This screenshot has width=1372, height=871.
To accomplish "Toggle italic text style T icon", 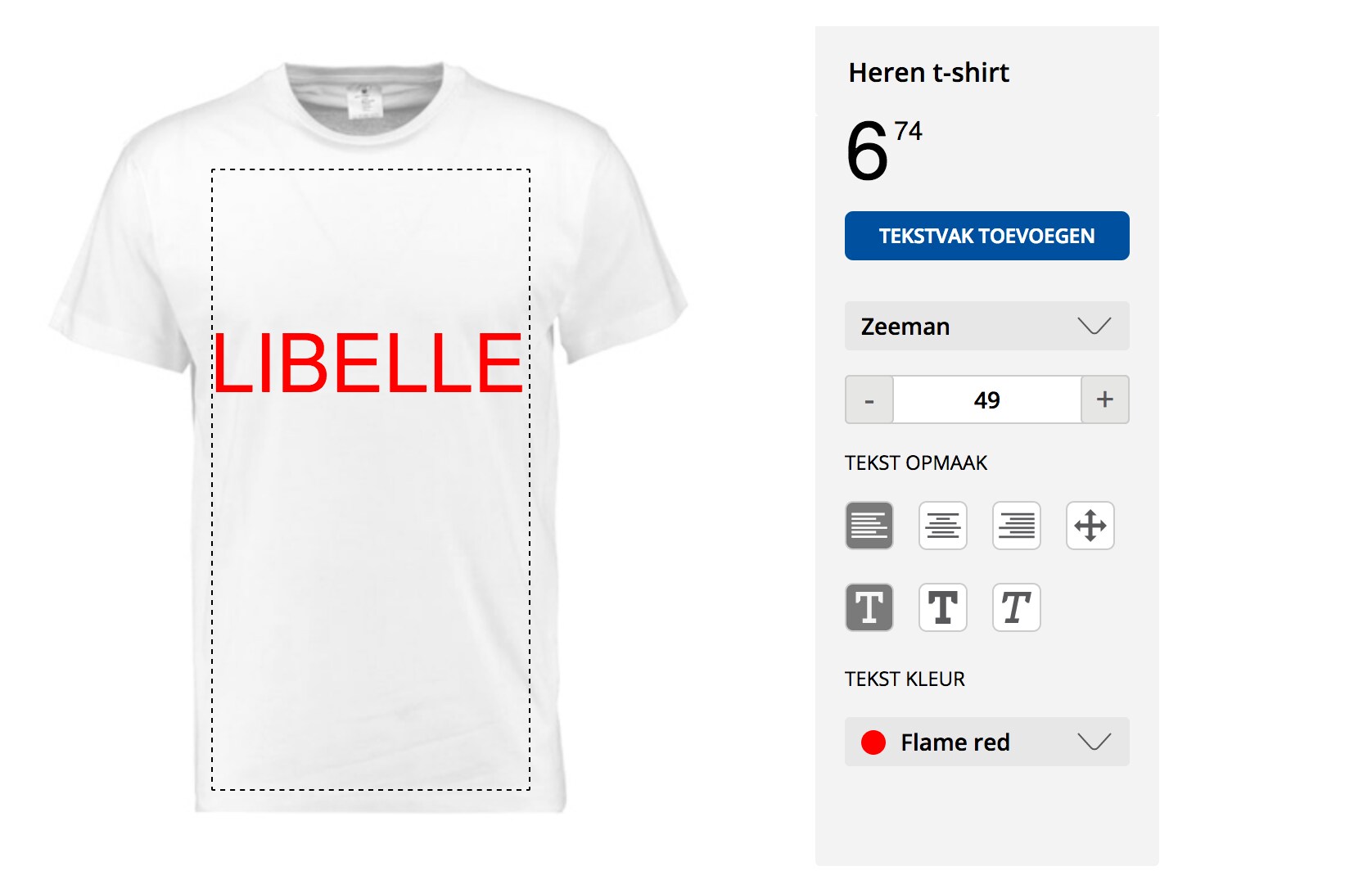I will 1016,607.
